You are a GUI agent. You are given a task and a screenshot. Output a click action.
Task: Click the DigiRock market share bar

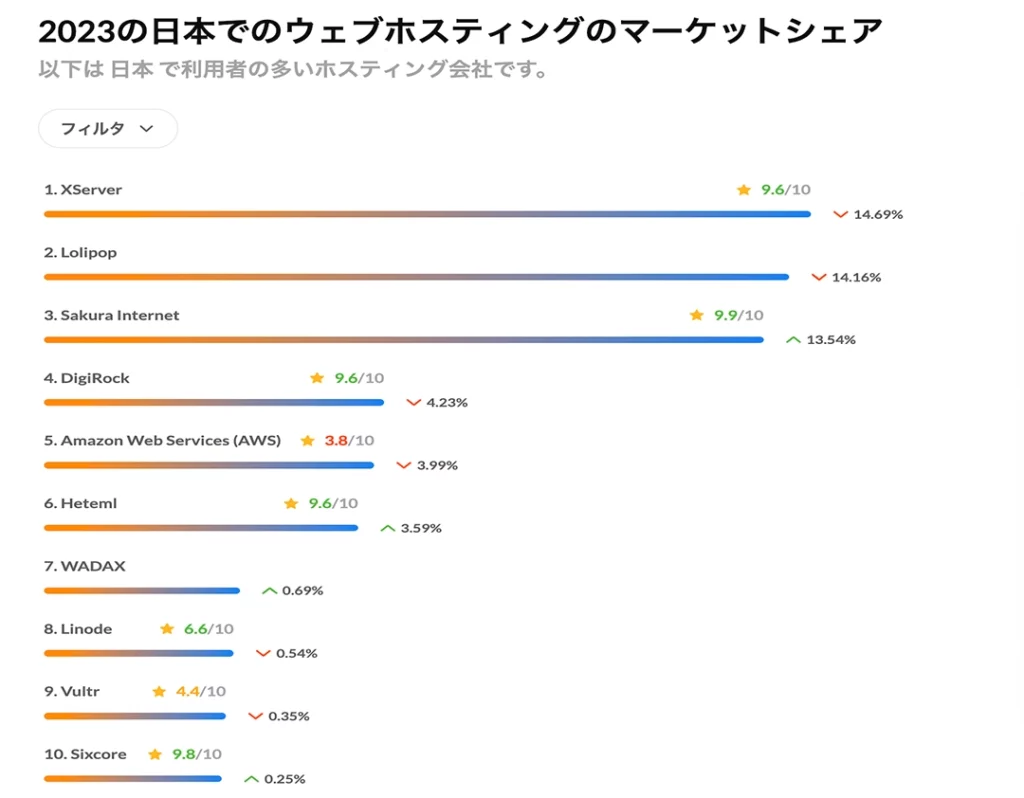(x=213, y=403)
